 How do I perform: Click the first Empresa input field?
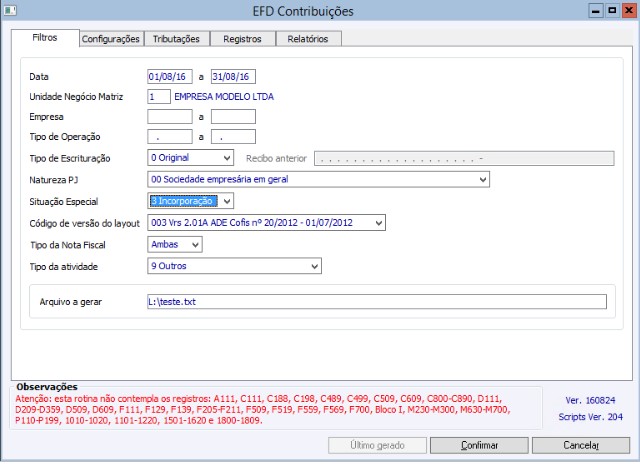(x=169, y=117)
